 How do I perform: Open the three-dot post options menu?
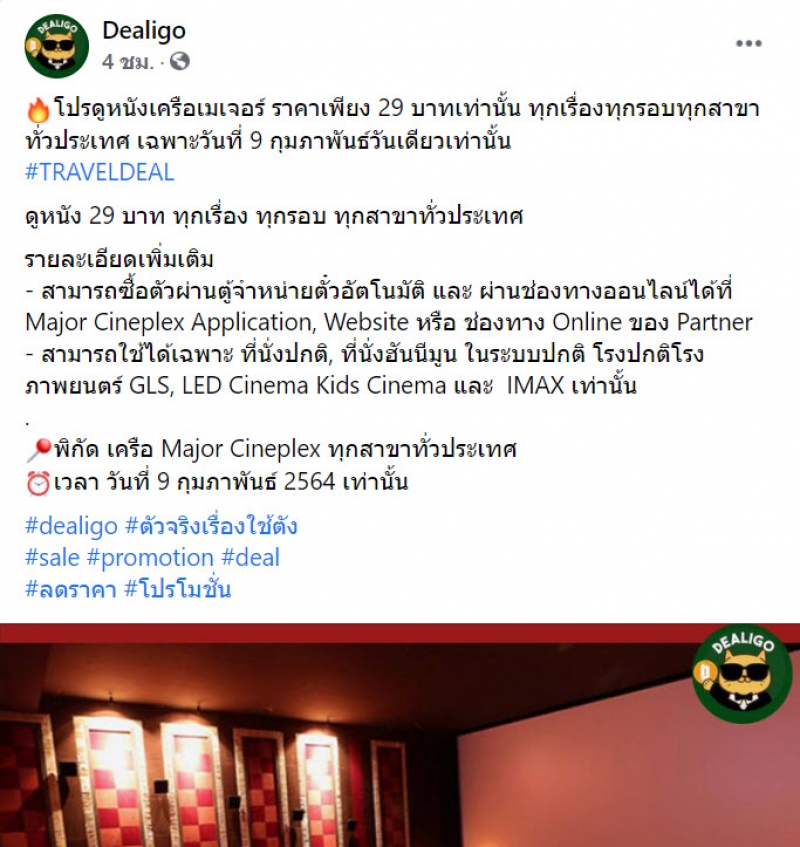coord(749,43)
